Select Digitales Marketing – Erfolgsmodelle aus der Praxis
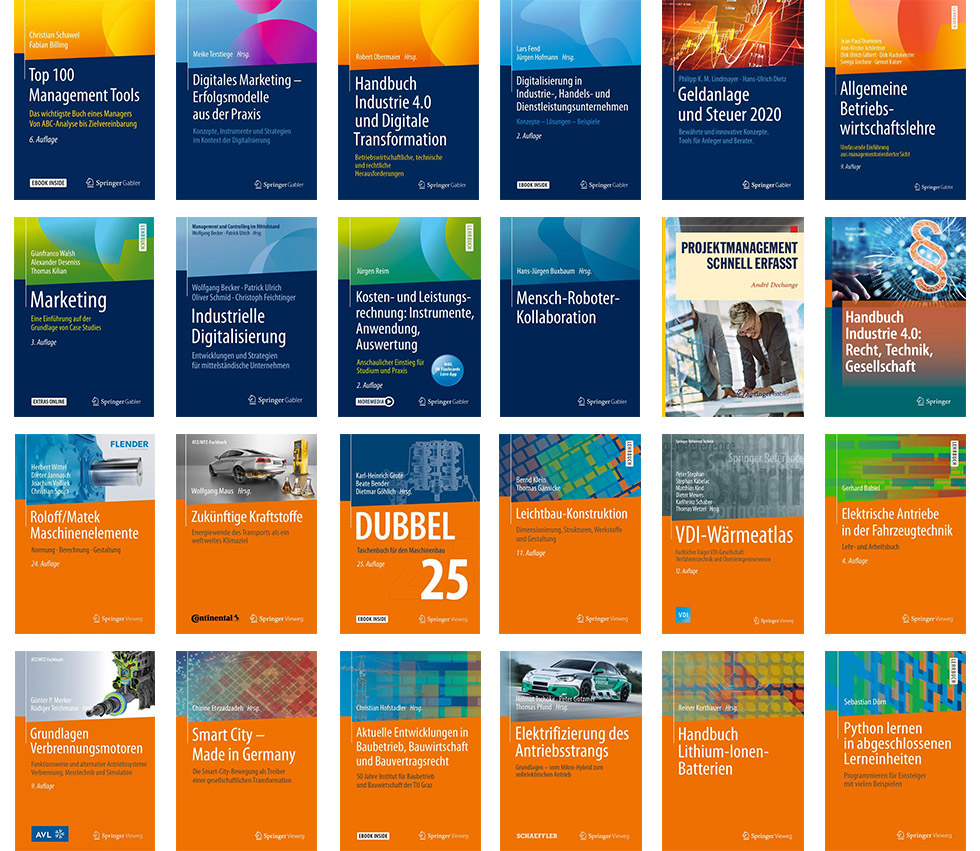Screen dimensions: 980x851 (x=247, y=100)
